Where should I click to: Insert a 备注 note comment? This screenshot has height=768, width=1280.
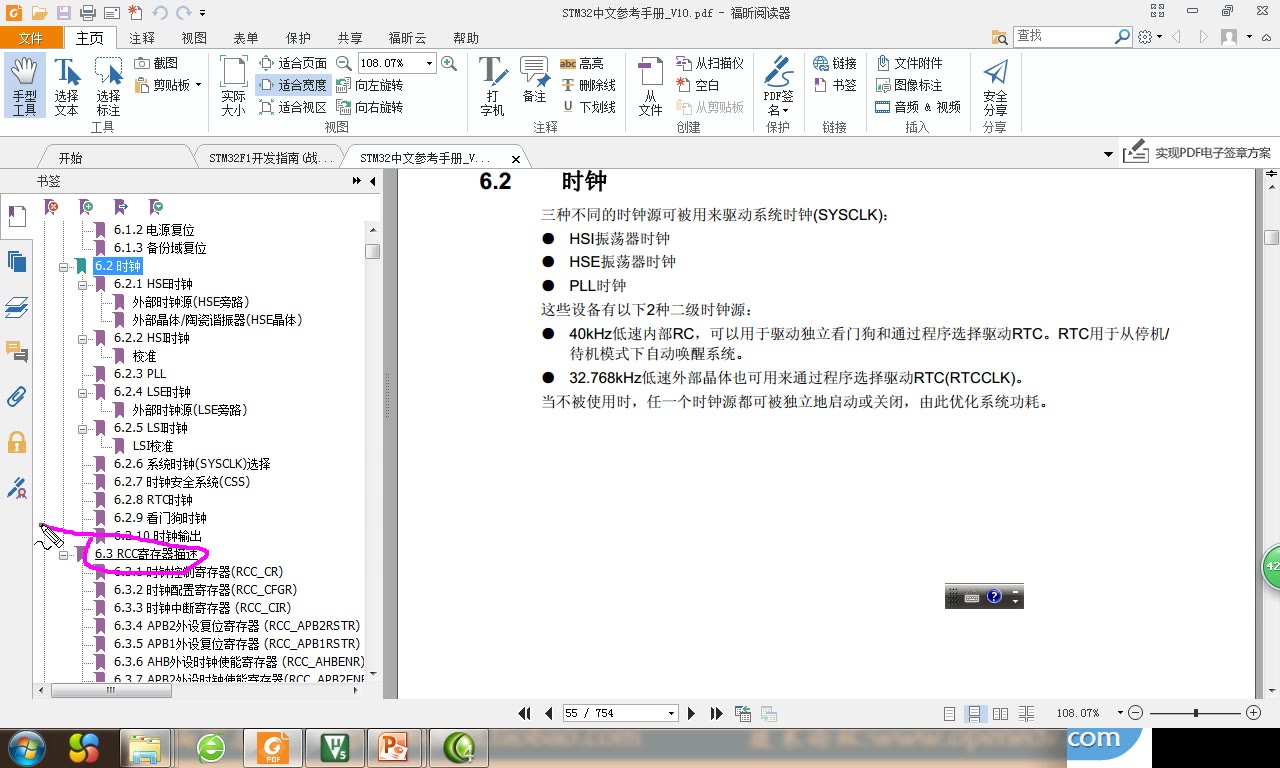535,84
